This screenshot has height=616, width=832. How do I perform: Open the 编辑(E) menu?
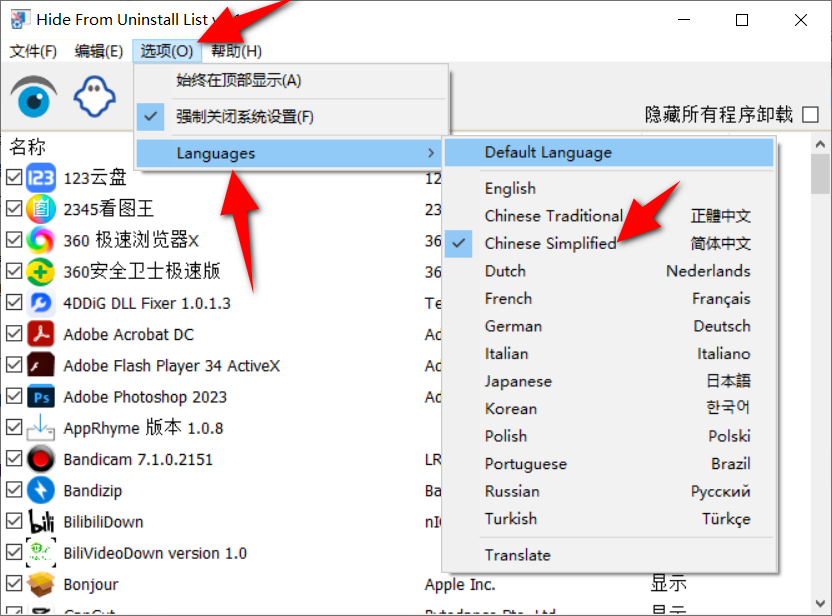coord(99,51)
